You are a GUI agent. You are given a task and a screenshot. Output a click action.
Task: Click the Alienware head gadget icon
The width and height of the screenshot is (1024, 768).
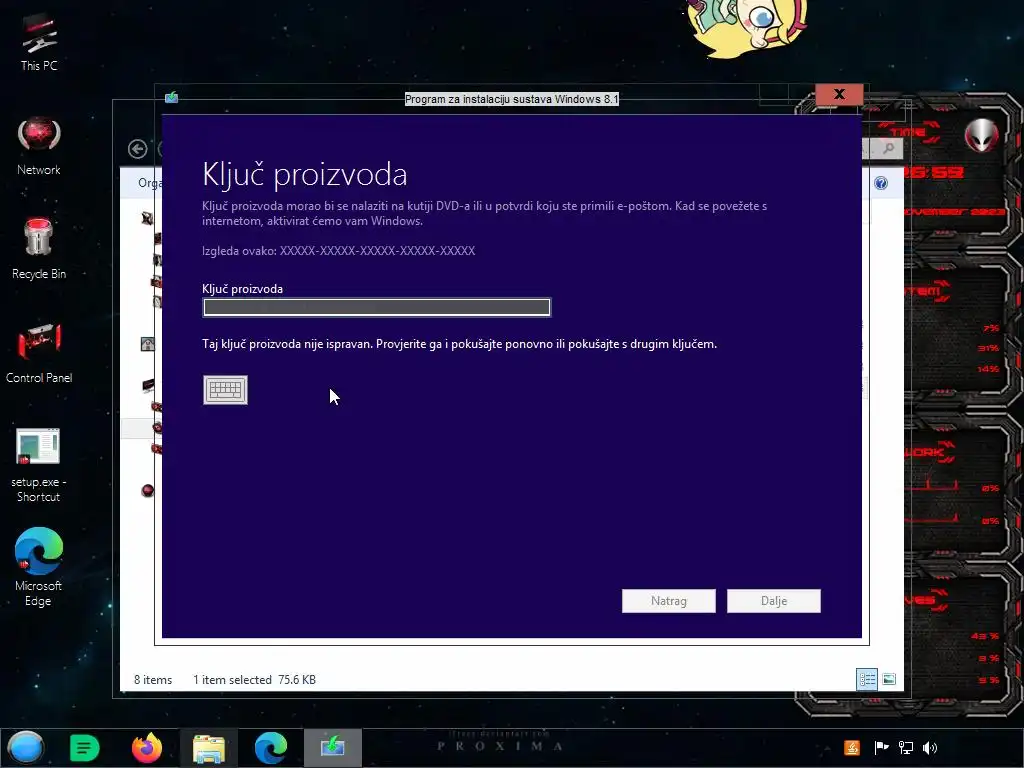pos(982,135)
